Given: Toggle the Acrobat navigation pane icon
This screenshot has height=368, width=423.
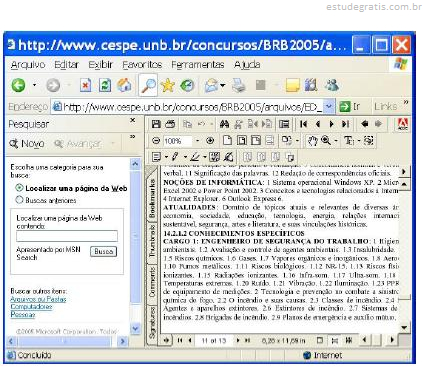Looking at the screenshot, I should pos(284,124).
